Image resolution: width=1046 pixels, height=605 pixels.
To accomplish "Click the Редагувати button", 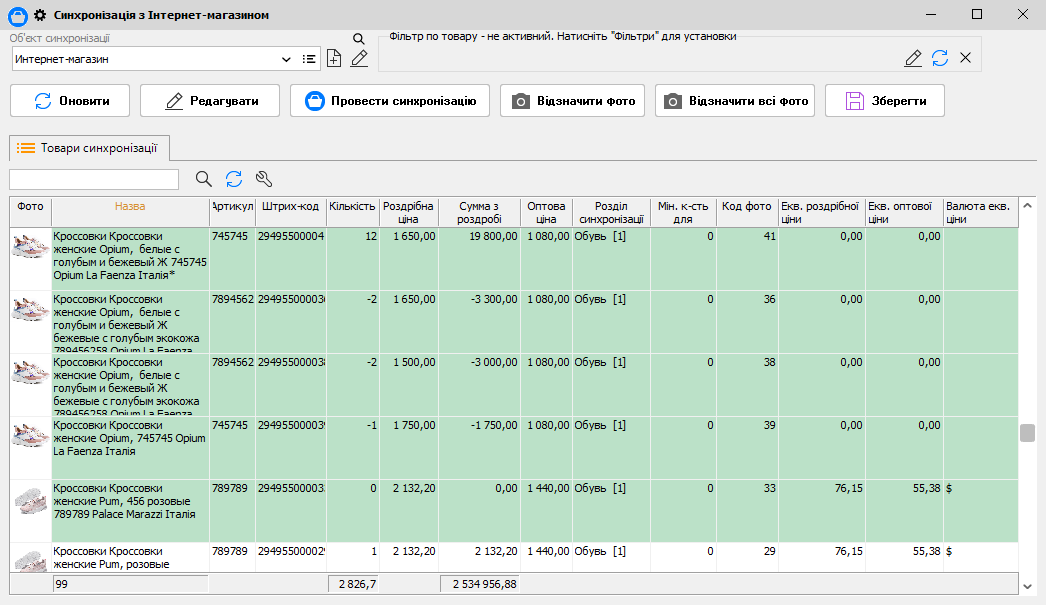I will click(x=210, y=101).
